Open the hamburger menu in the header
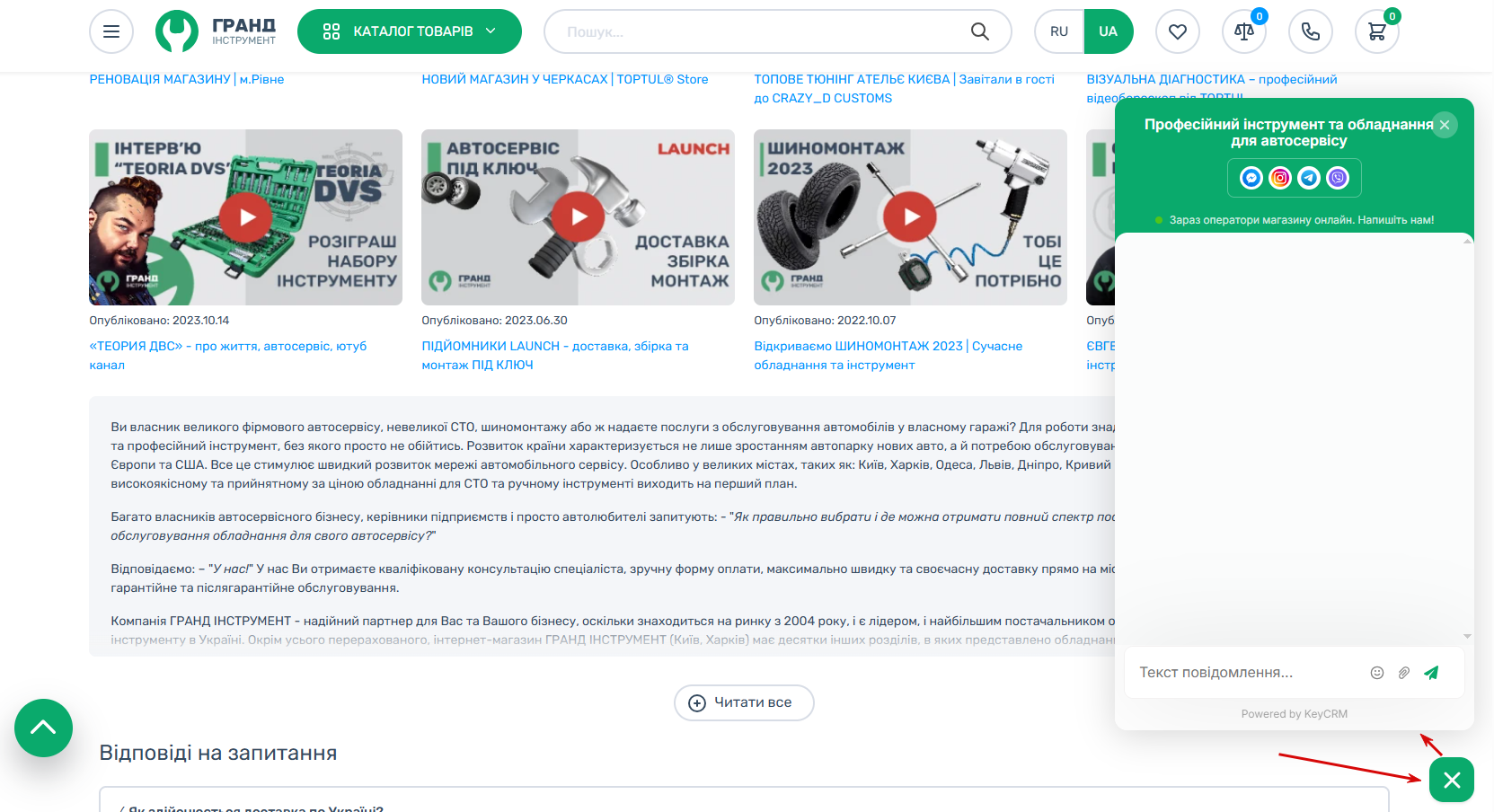This screenshot has height=812, width=1494. [x=111, y=31]
